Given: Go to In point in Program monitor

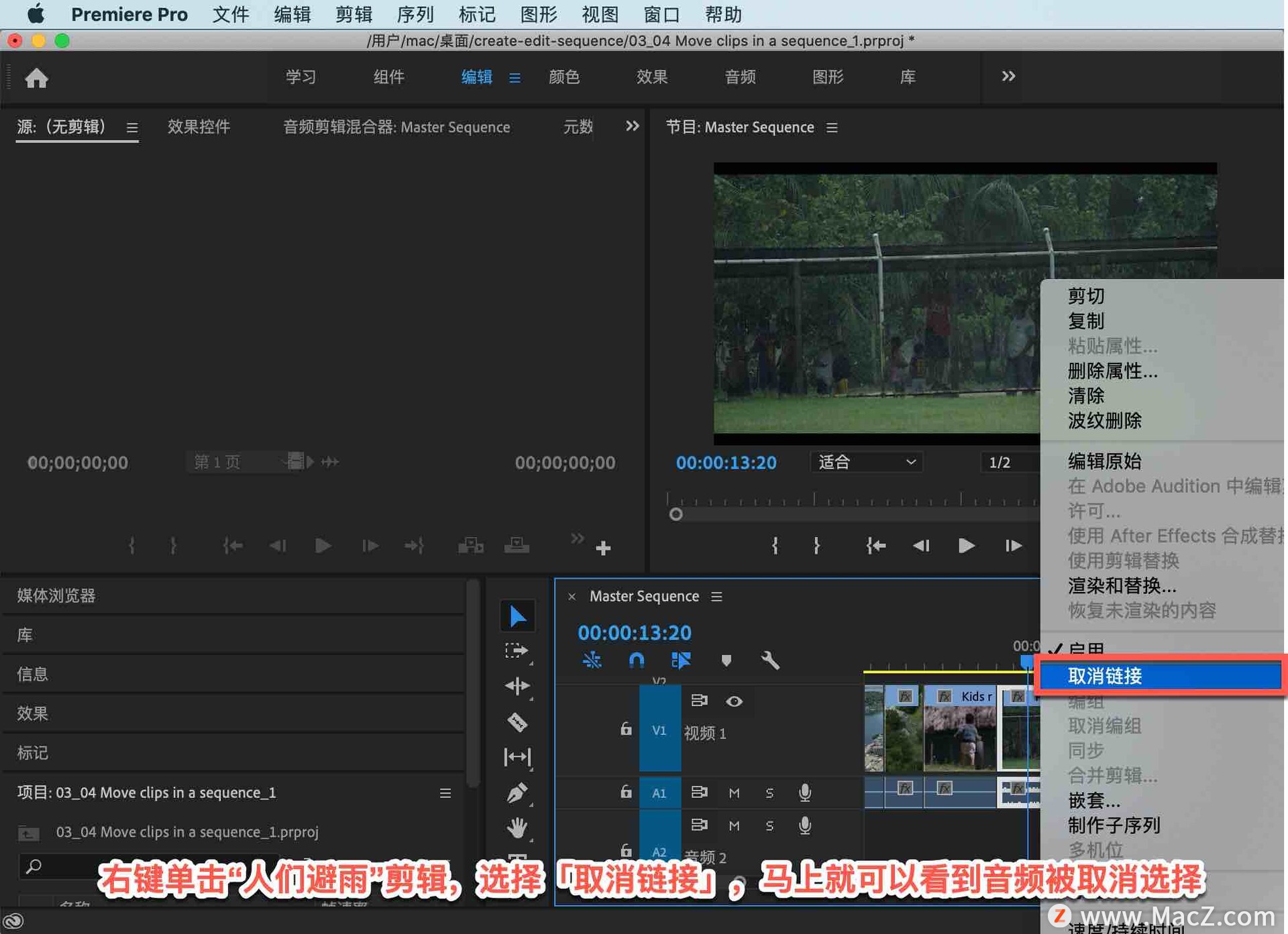Looking at the screenshot, I should 876,546.
